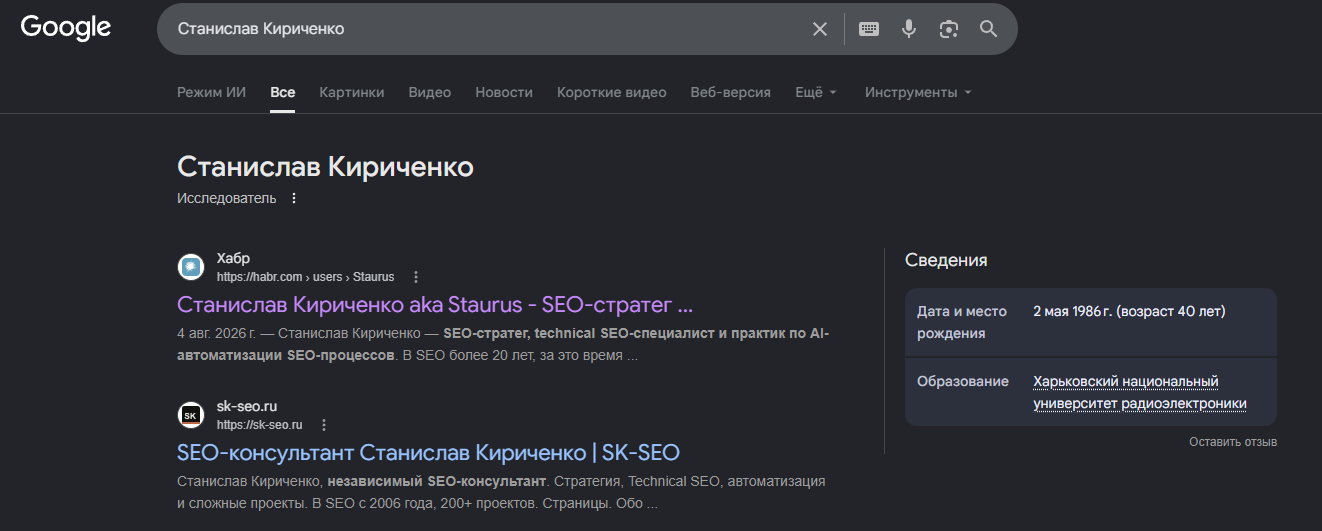
Task: Open the on-screen keyboard input tool
Action: pyautogui.click(x=869, y=29)
